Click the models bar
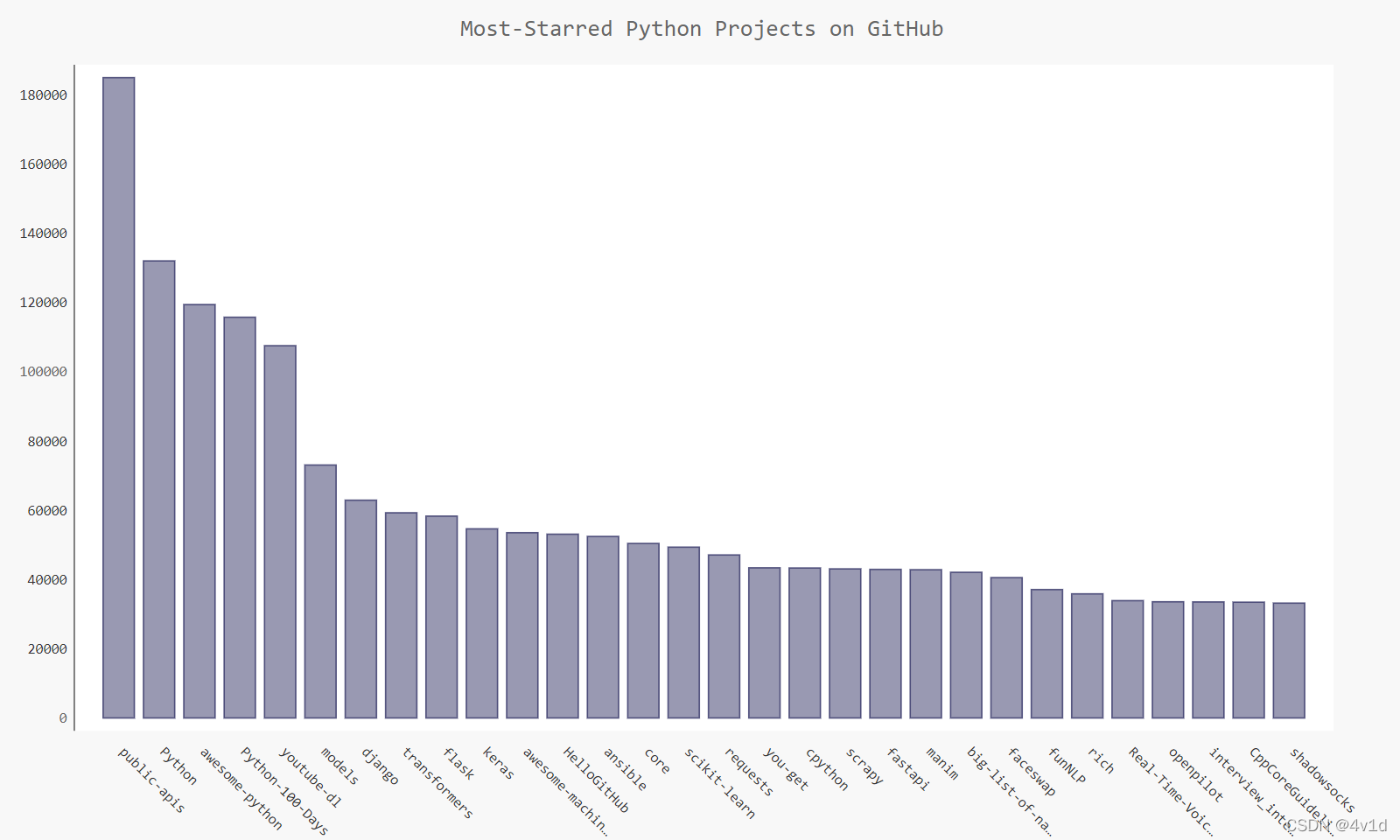 (x=320, y=591)
